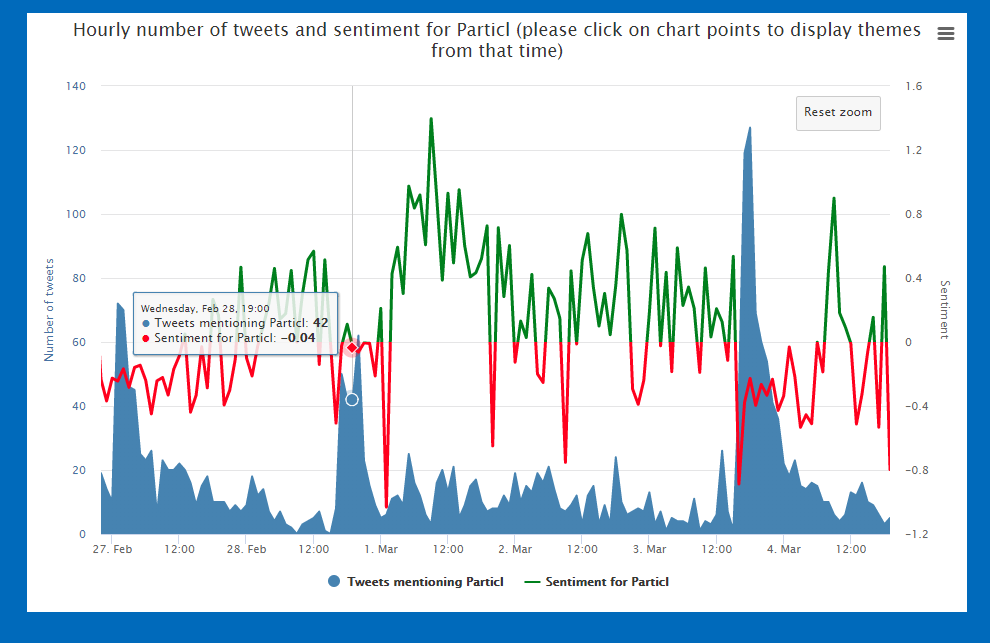The height and width of the screenshot is (643, 990).
Task: Select the white circle tweets data point
Action: click(x=352, y=399)
